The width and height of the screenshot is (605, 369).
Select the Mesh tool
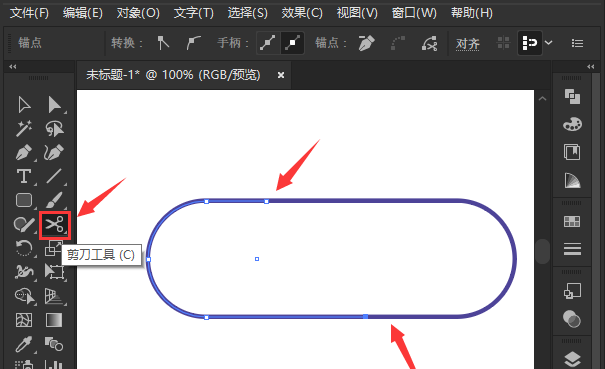(x=24, y=320)
